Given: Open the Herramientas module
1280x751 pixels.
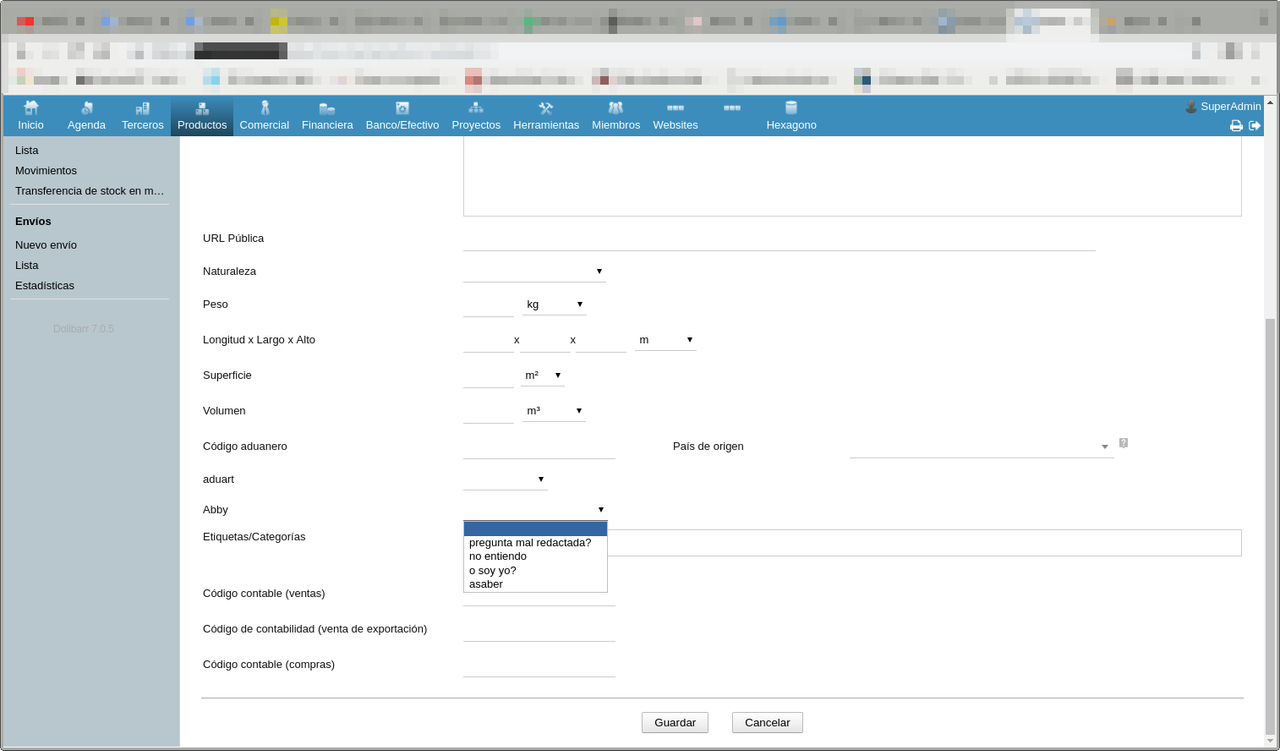Looking at the screenshot, I should pyautogui.click(x=546, y=116).
